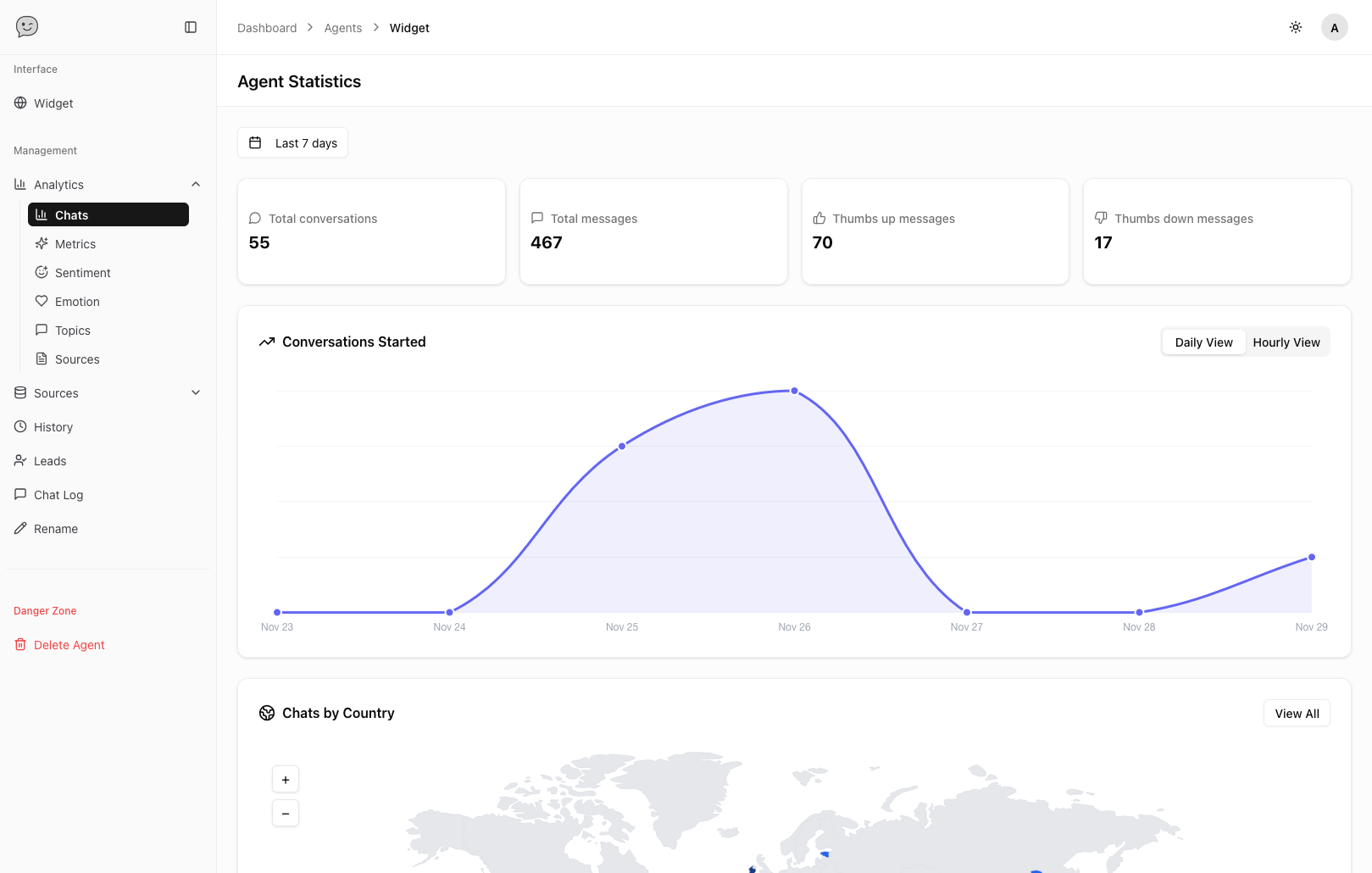This screenshot has width=1372, height=873.
Task: Switch to Hourly View on the chart
Action: 1286,342
